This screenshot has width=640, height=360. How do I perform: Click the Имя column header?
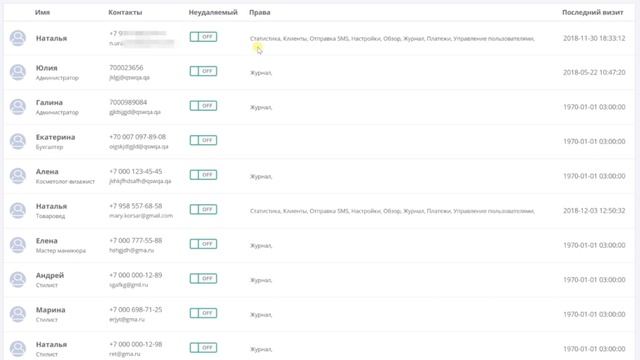coord(42,12)
